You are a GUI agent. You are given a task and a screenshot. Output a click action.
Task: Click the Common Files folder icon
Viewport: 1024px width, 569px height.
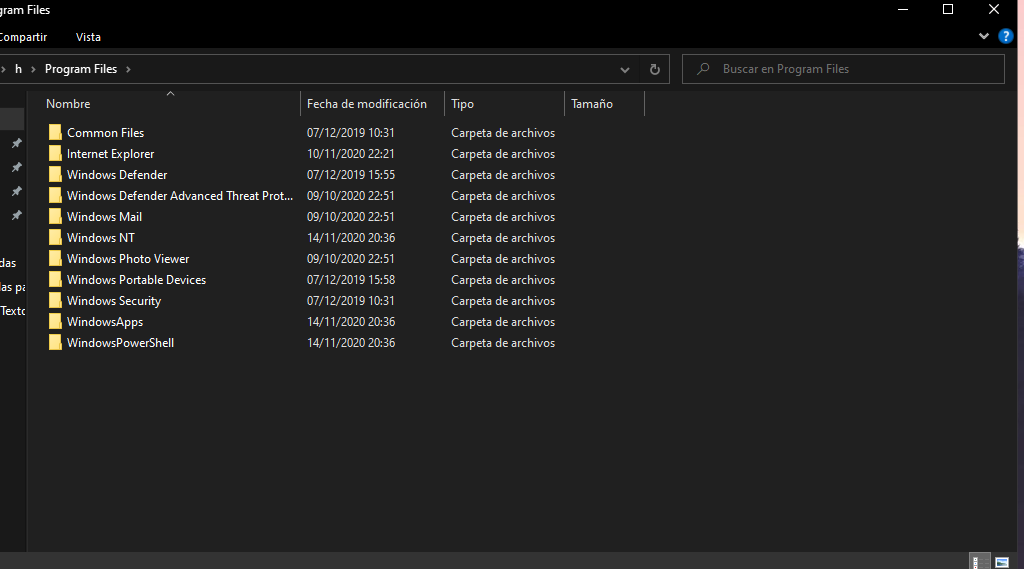pyautogui.click(x=56, y=133)
